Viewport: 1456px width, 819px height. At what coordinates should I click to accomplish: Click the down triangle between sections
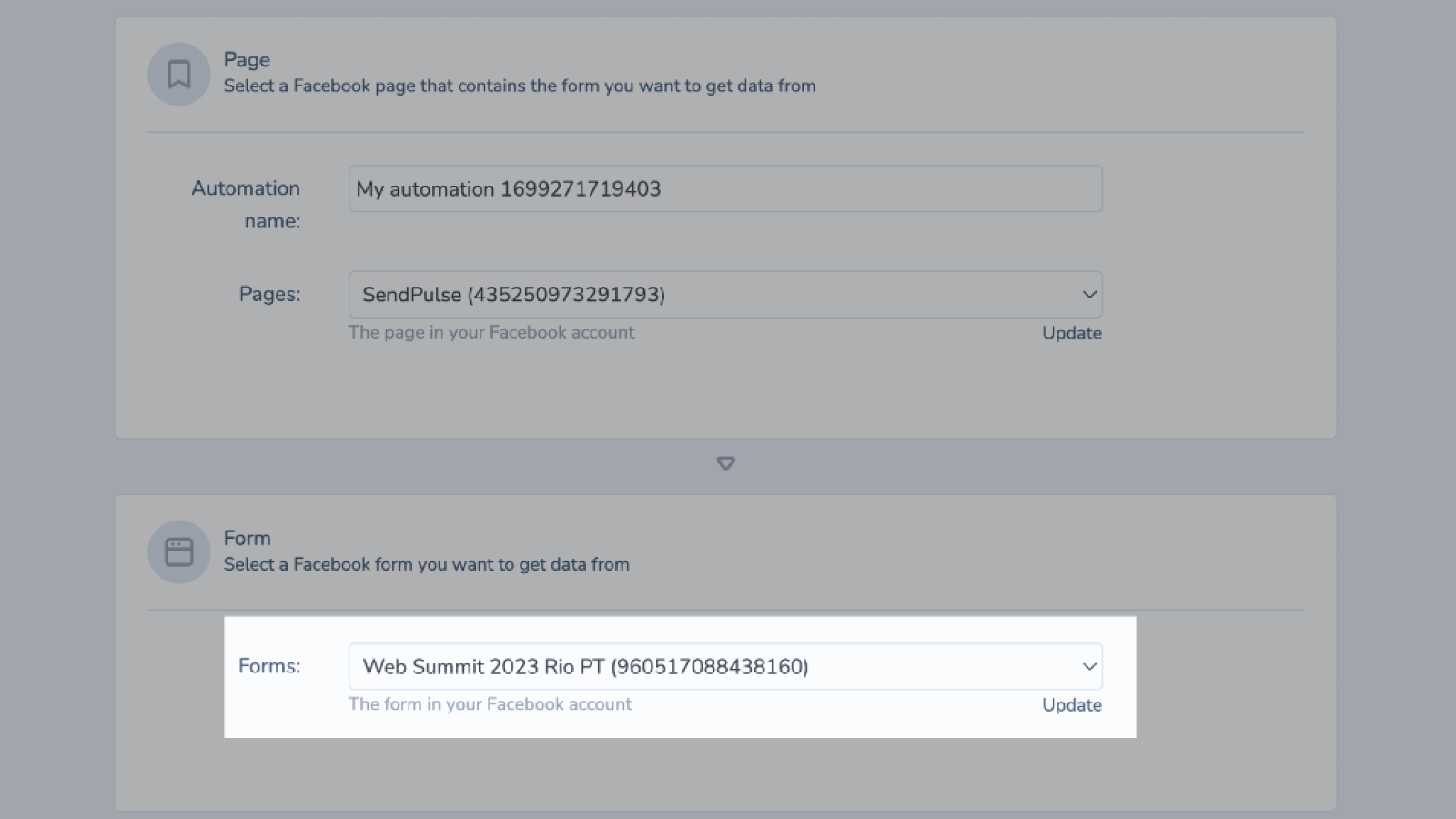[725, 463]
